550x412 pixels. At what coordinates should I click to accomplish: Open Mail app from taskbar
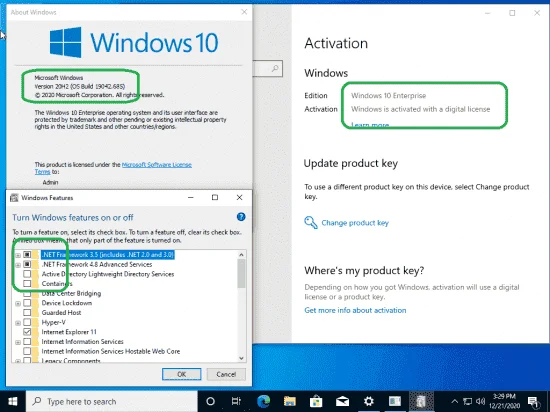tap(342, 401)
